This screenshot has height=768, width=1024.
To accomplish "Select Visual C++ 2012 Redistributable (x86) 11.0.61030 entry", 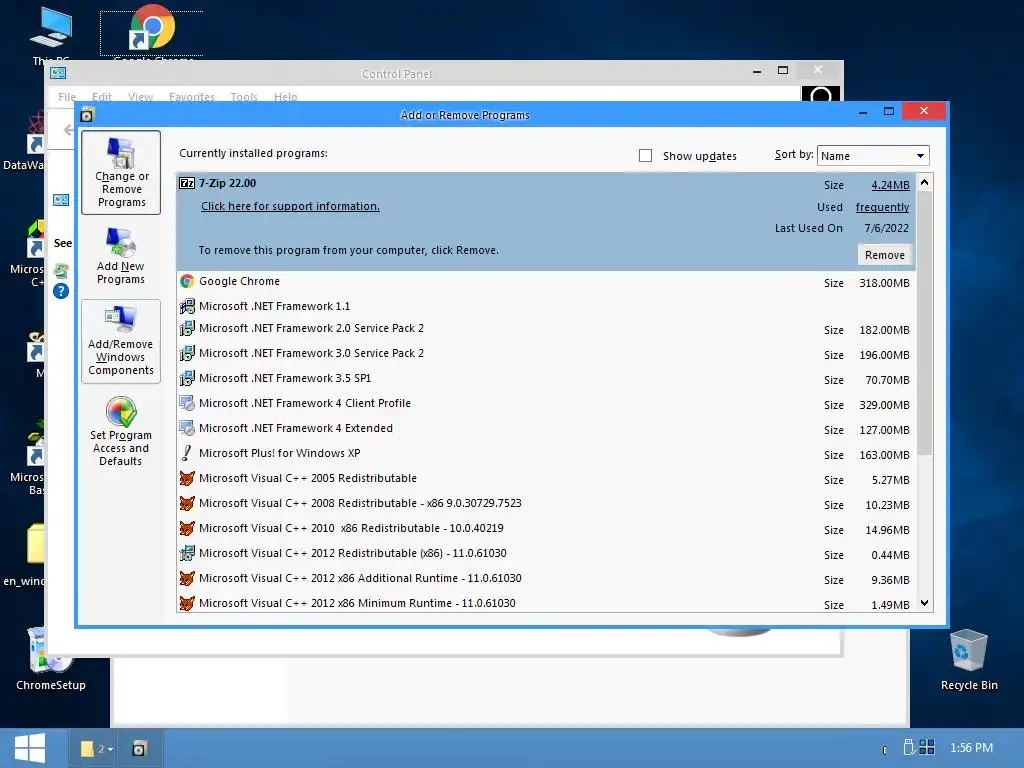I will pos(353,553).
